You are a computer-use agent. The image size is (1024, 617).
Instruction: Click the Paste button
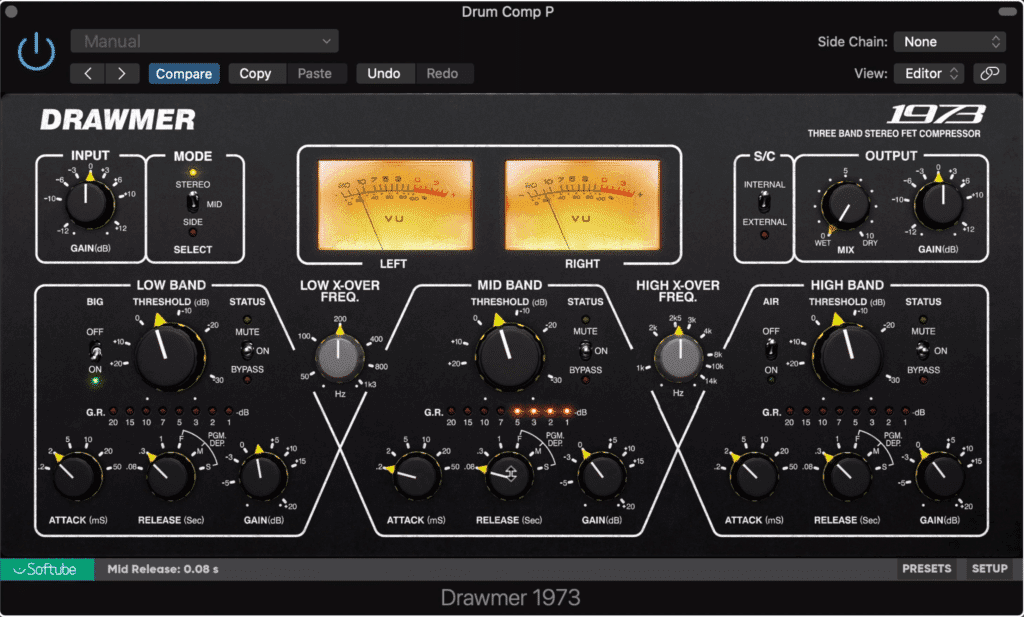pyautogui.click(x=315, y=74)
